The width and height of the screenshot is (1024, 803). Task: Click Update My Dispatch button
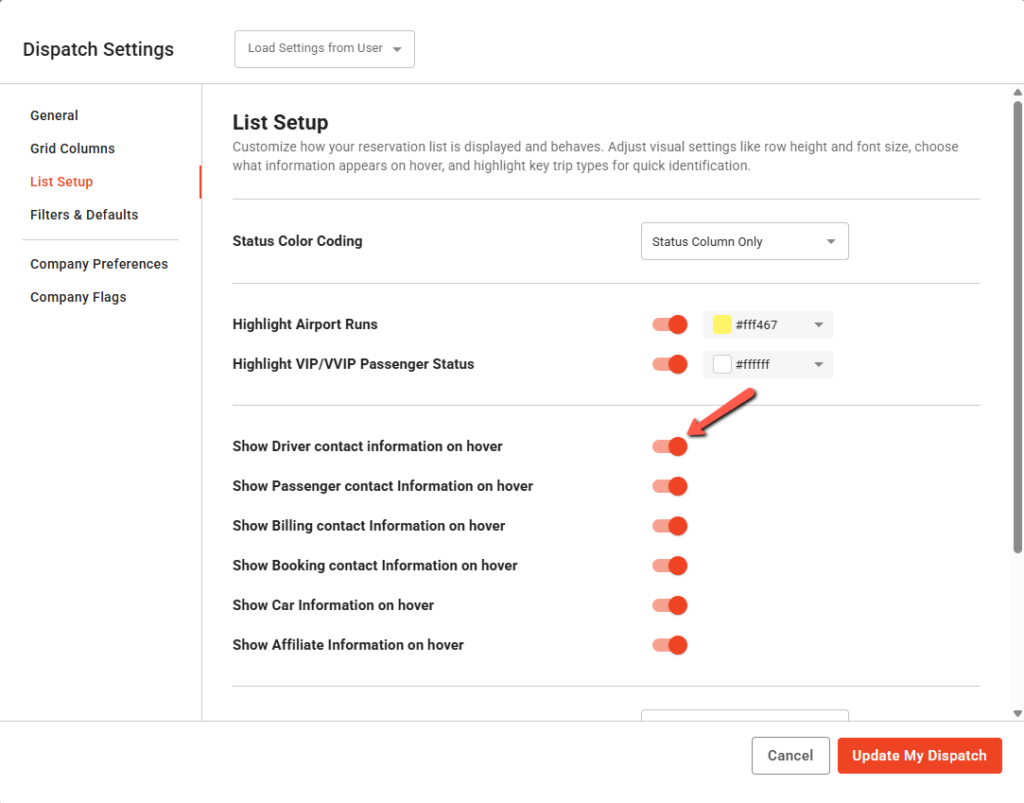[x=919, y=756]
